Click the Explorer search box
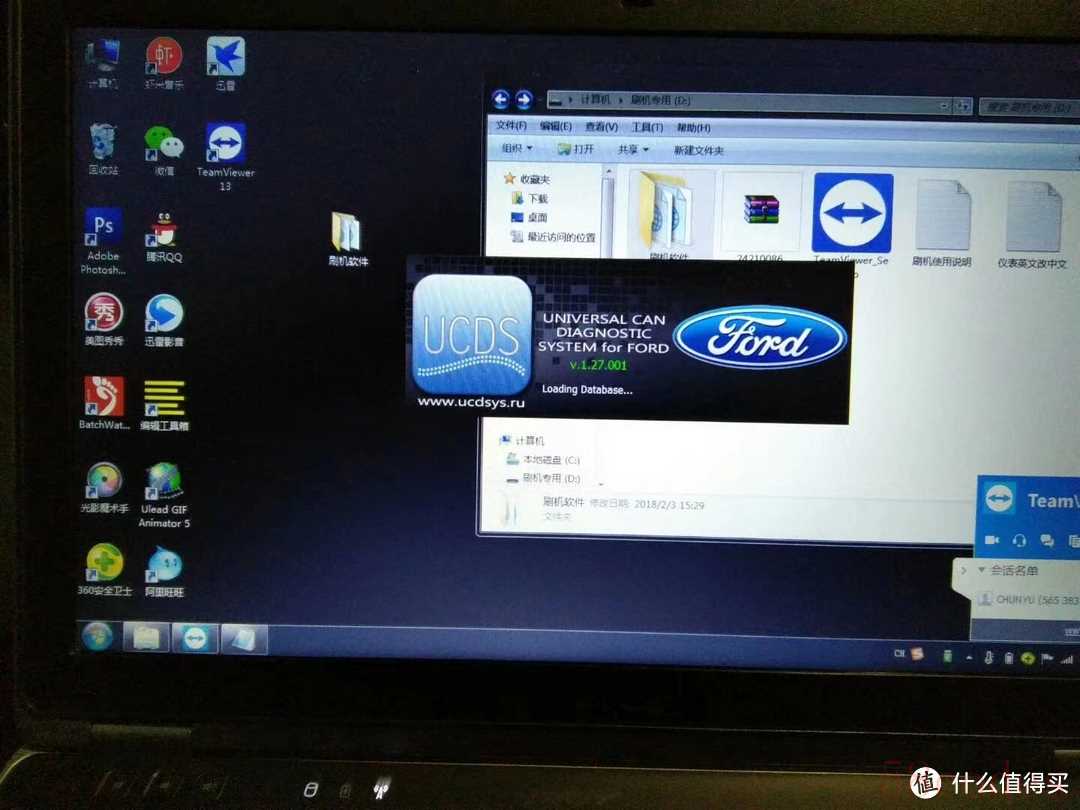 coord(1029,107)
